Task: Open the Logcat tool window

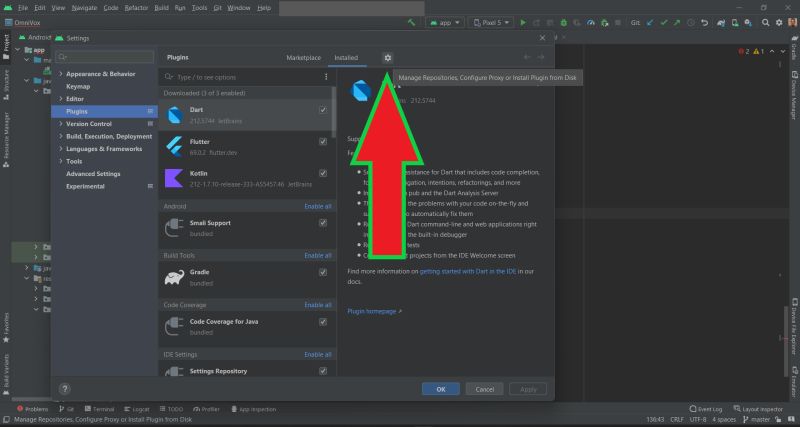Action: tap(137, 409)
